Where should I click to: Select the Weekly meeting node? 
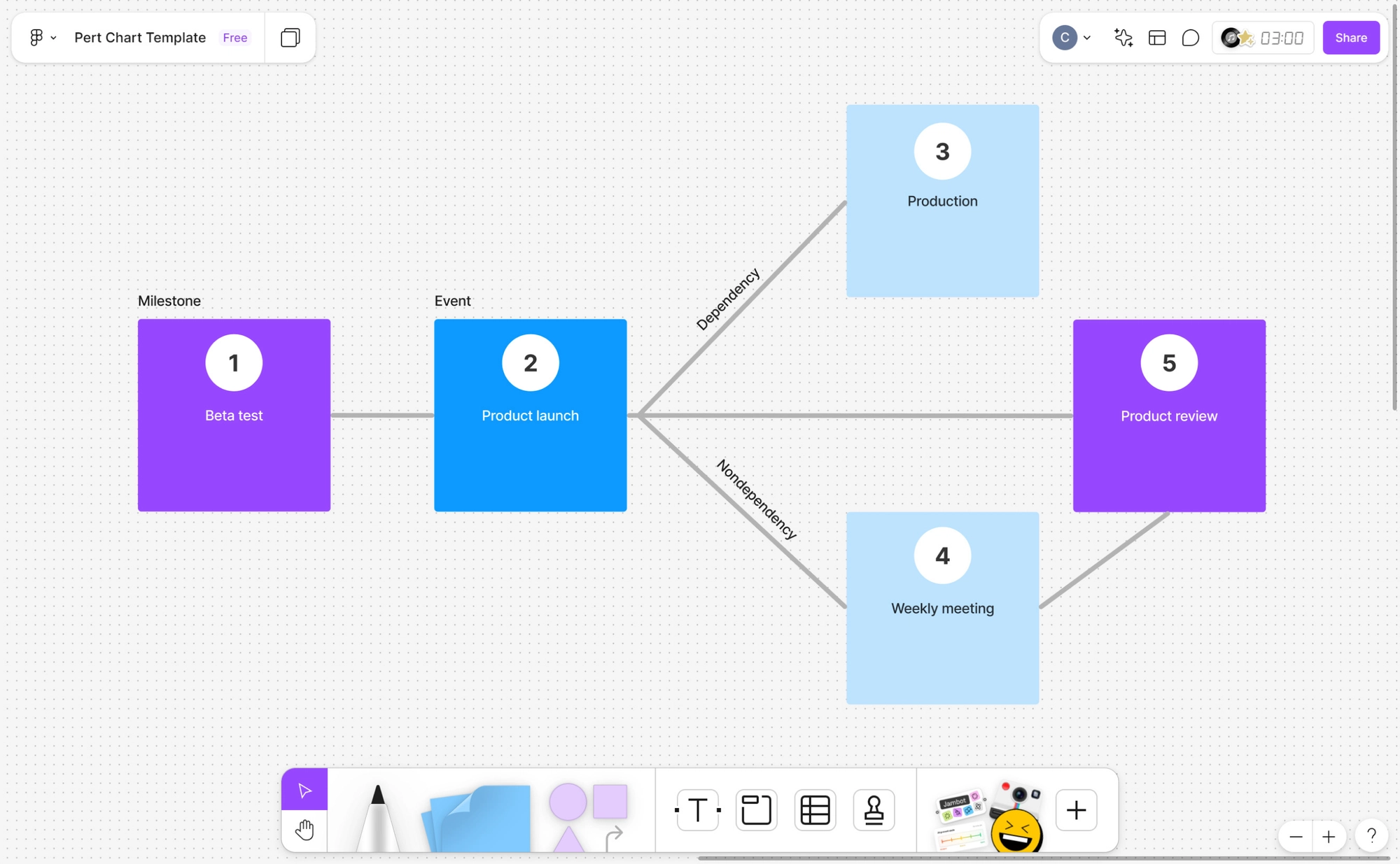click(942, 608)
